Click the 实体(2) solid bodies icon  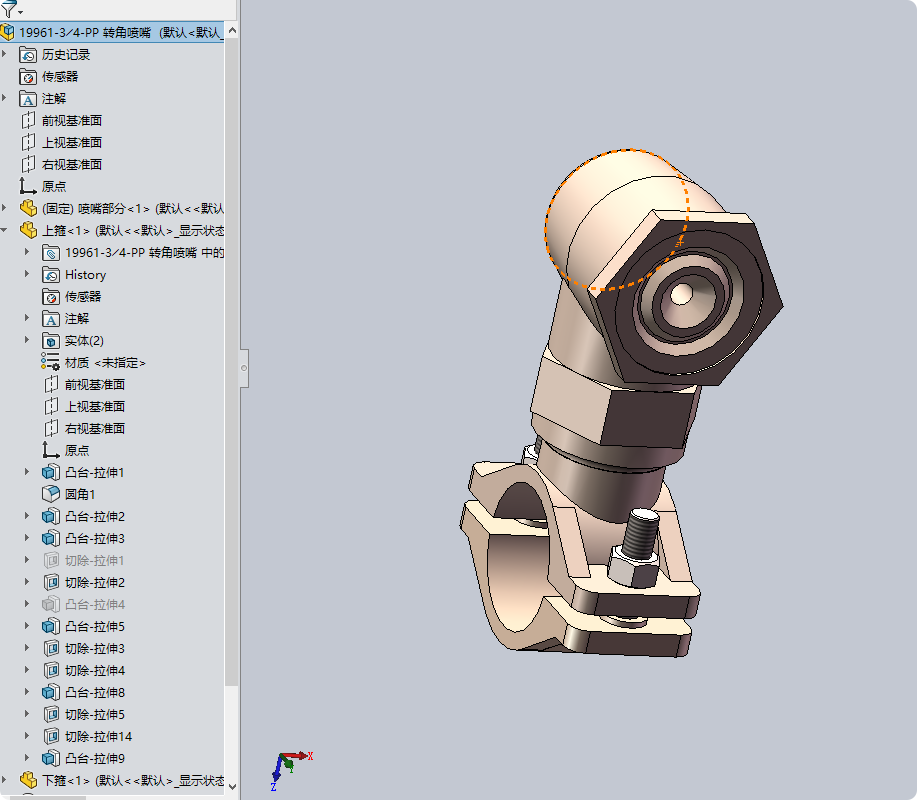click(x=51, y=341)
